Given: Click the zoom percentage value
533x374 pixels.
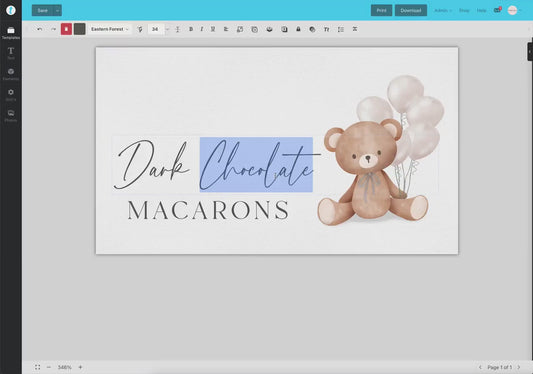Looking at the screenshot, I should 65,367.
